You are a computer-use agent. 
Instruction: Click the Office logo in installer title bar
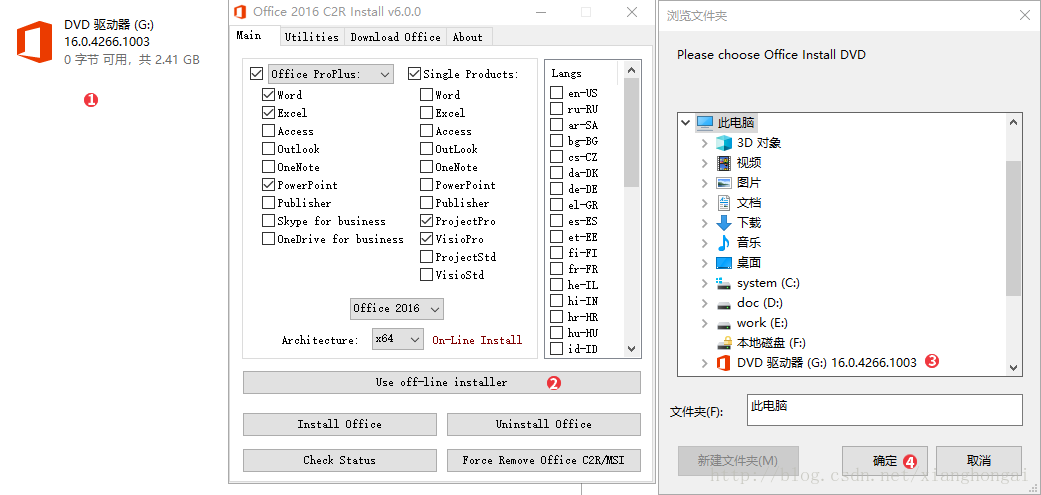coord(240,12)
